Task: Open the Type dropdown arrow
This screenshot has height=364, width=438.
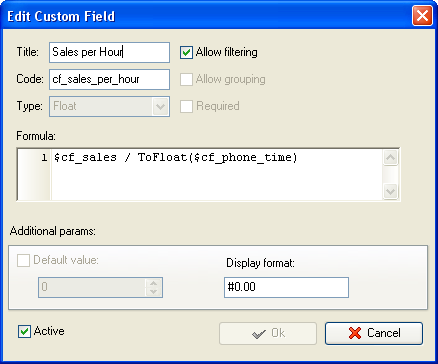Action: pyautogui.click(x=161, y=107)
